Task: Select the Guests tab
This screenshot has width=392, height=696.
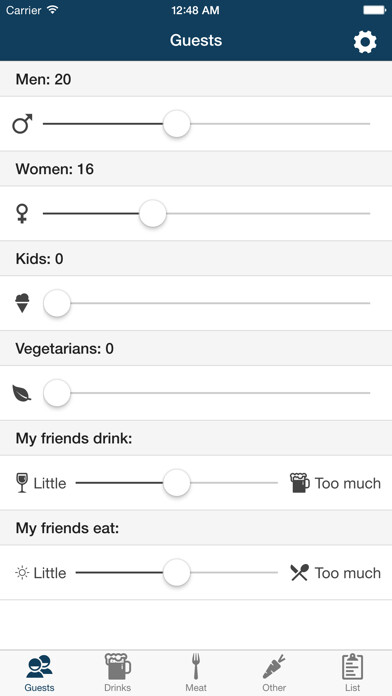Action: (40, 673)
